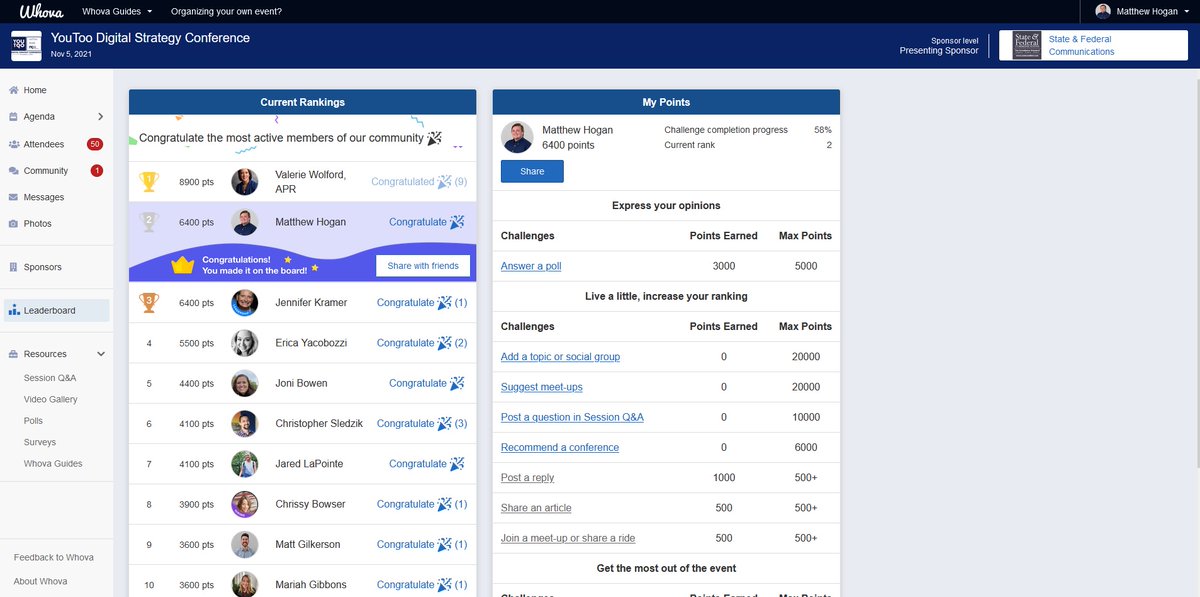Click the bronze trophy next to Jennifer Kramer
1200x597 pixels.
[149, 302]
